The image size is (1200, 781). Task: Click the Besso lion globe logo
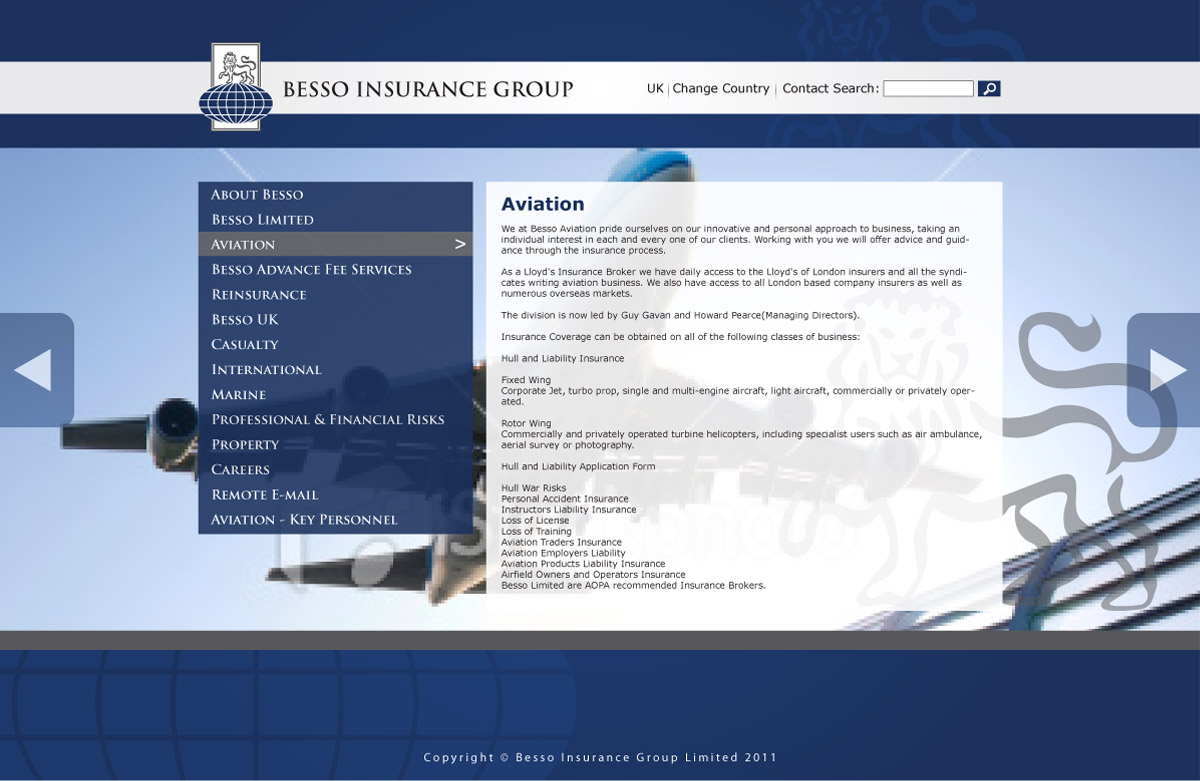235,87
